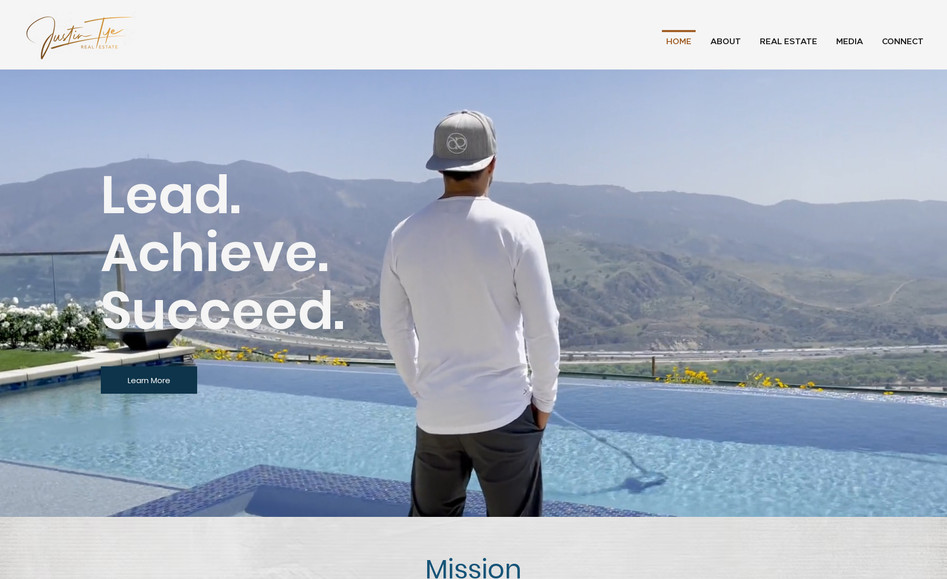The height and width of the screenshot is (579, 947).
Task: Click the glass railing on the left side
Action: point(57,275)
